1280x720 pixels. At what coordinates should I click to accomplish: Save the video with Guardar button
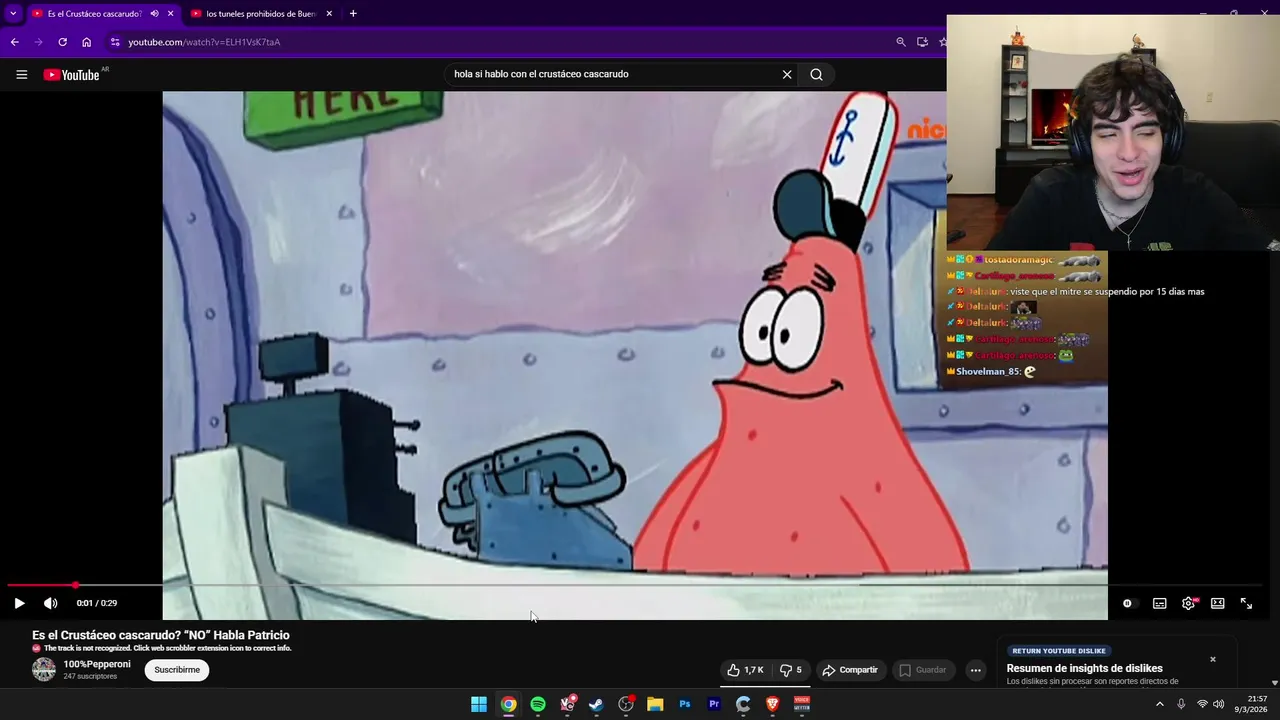(x=922, y=670)
